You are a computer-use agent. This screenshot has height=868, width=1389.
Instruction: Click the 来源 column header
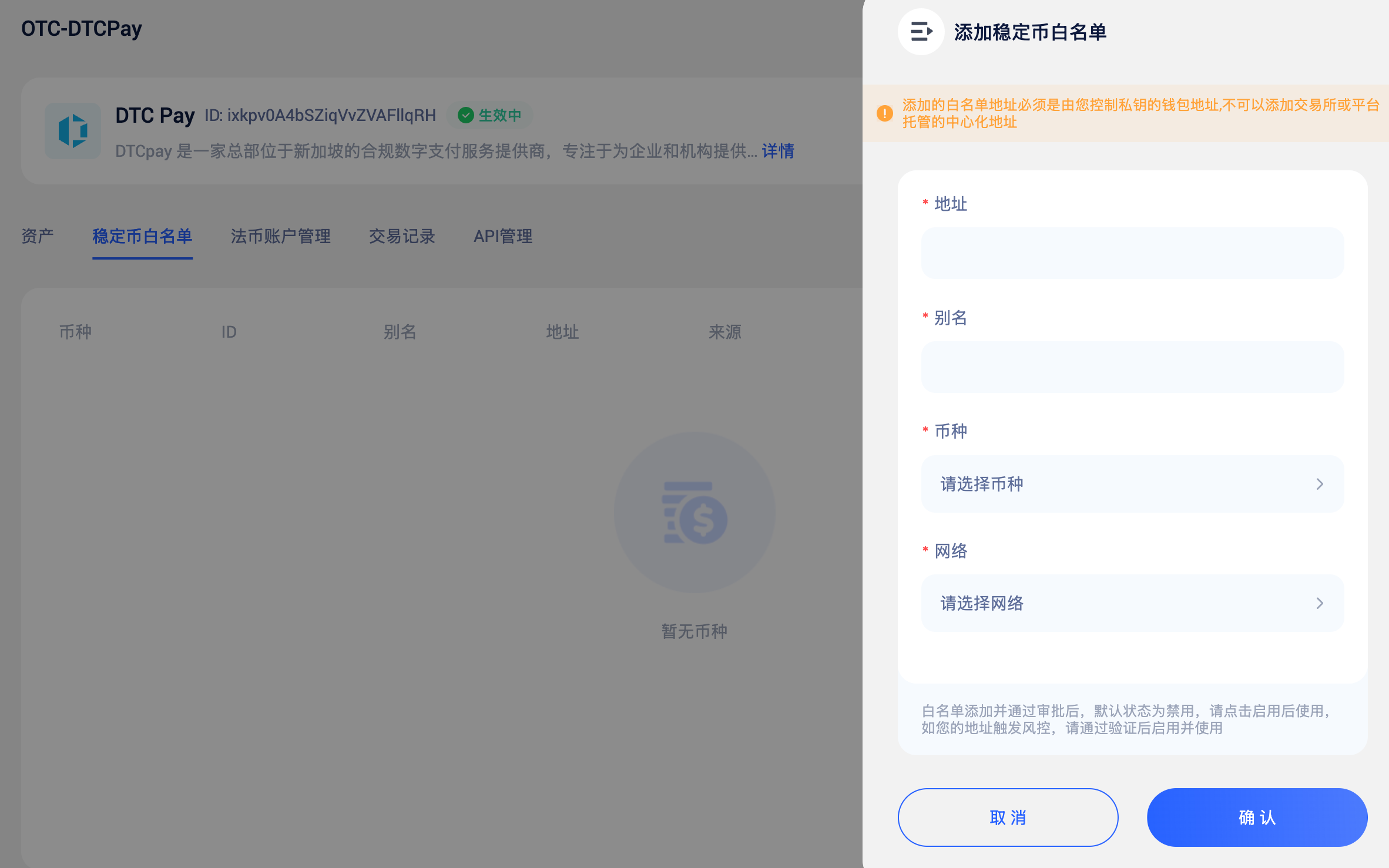724,332
